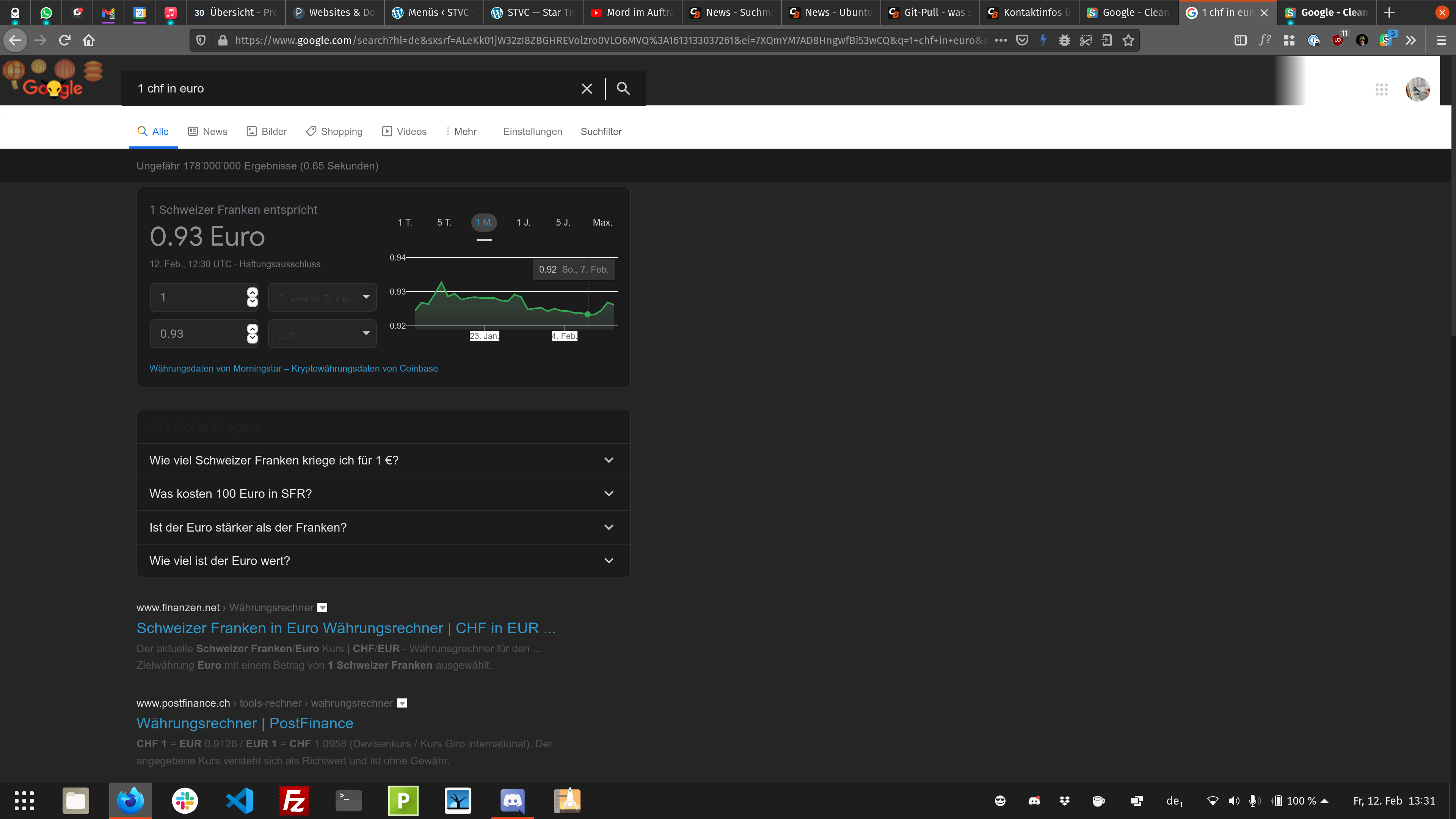Open Discord from the dock
Screen dimensions: 1456x819
[x=512, y=800]
